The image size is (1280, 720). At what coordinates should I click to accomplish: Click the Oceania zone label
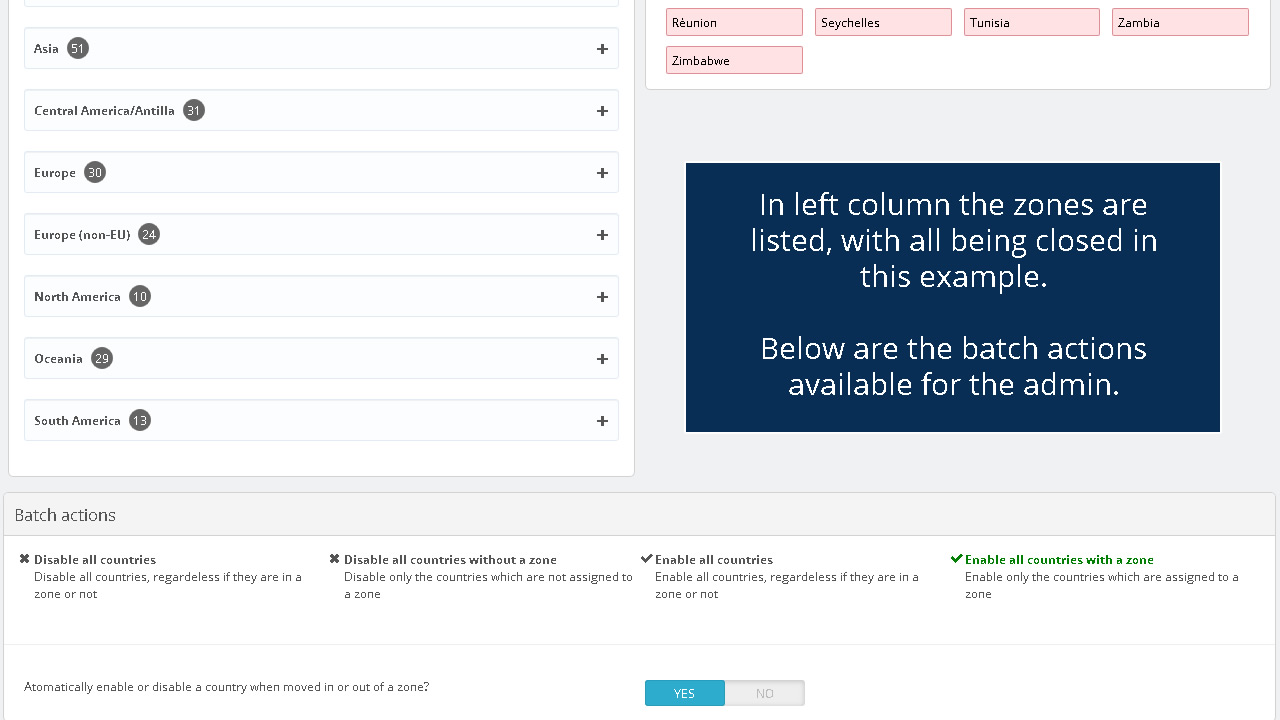point(58,359)
